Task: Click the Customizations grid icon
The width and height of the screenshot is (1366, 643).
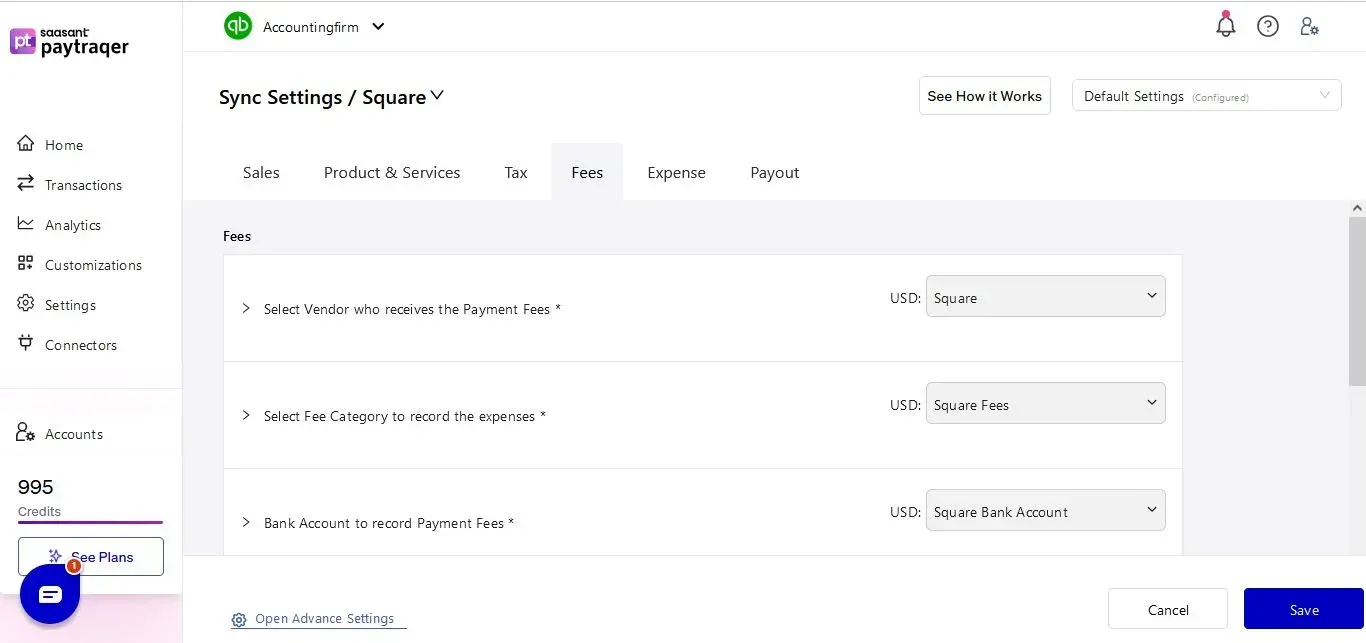Action: (x=26, y=264)
